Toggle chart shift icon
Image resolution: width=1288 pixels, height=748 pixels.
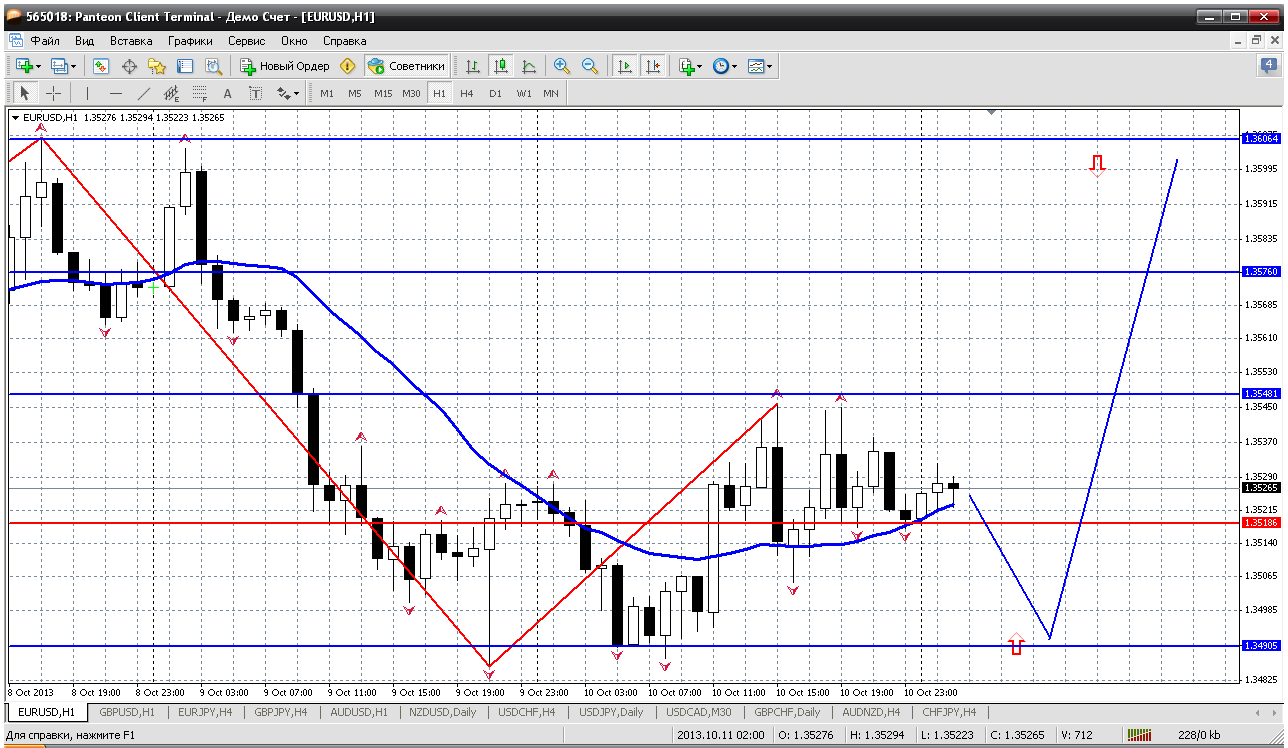pyautogui.click(x=653, y=66)
